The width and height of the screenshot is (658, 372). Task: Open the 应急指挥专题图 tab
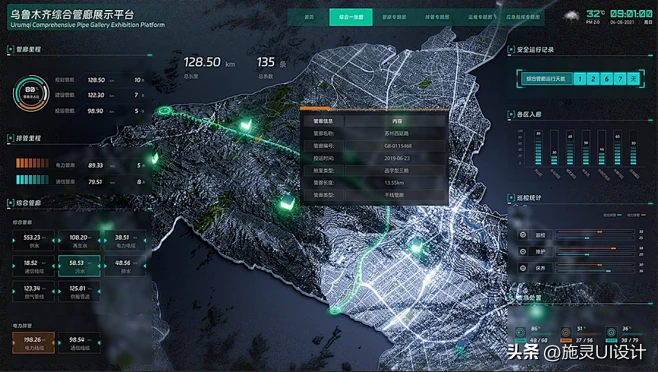(x=522, y=17)
